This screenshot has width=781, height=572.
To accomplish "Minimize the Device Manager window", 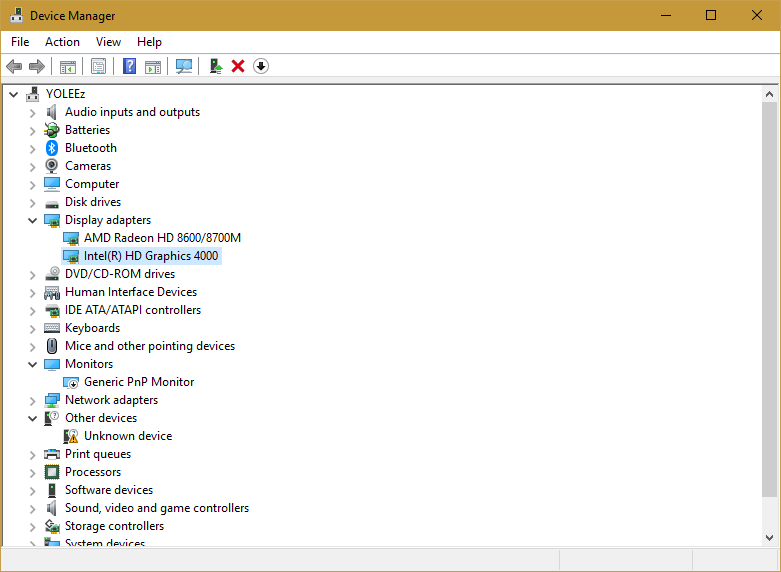I will (x=666, y=15).
